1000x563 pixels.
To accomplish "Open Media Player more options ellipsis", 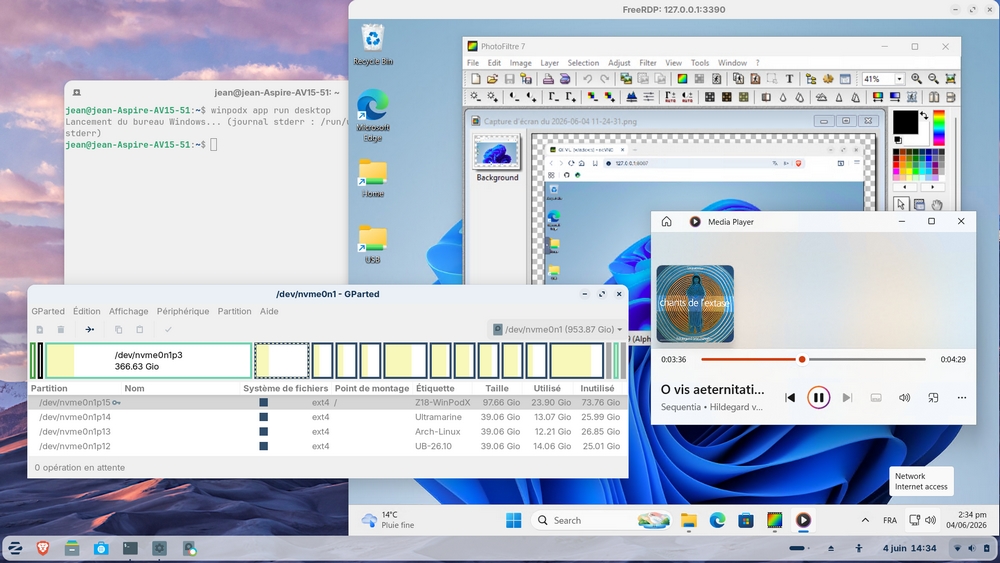I will click(962, 398).
